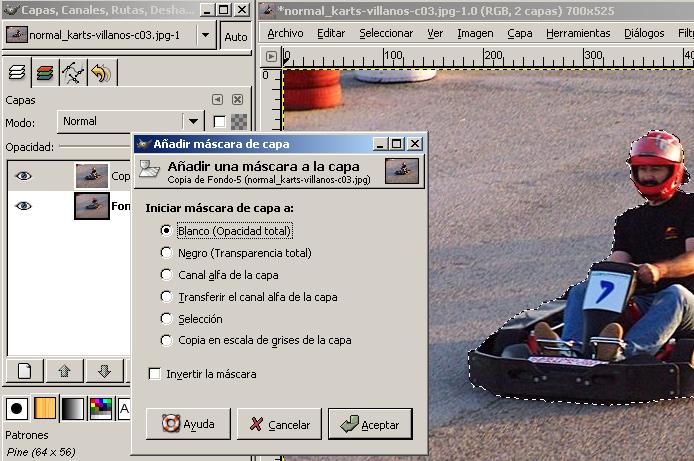Click the image thumbnail in dock image selector

(17, 35)
